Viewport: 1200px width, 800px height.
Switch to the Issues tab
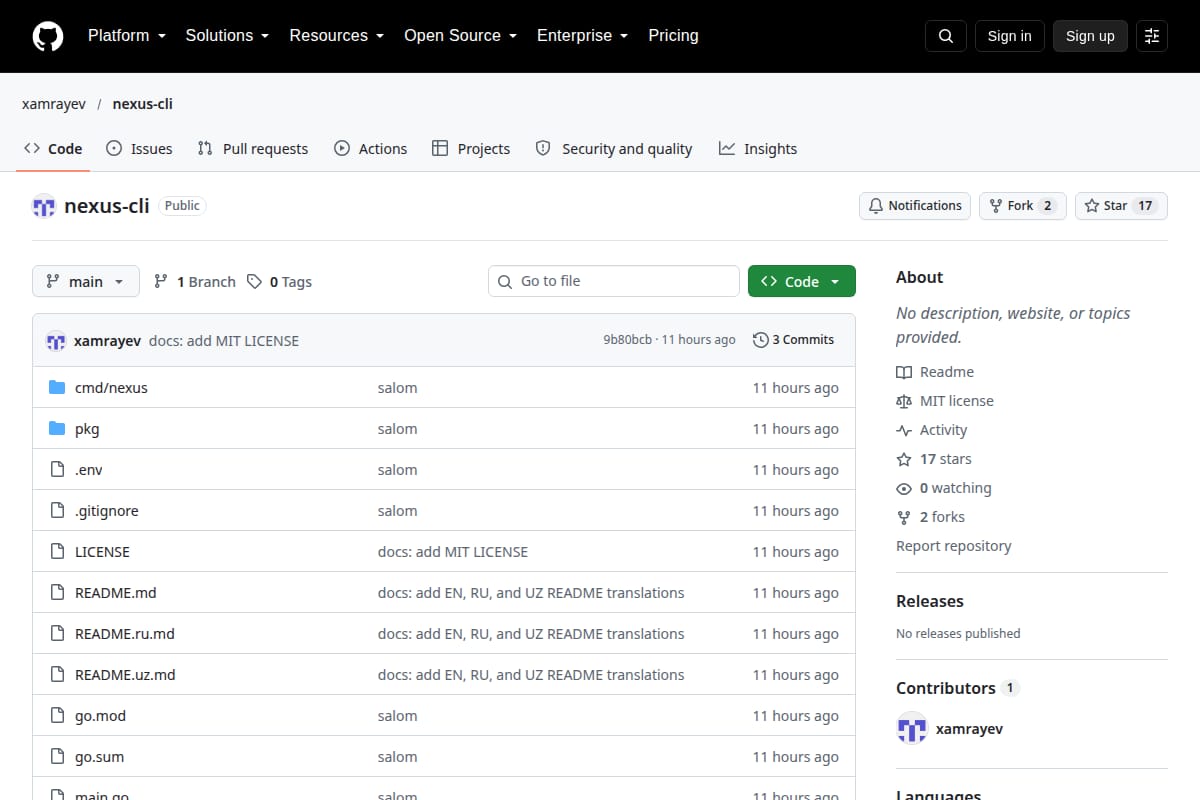coord(139,149)
